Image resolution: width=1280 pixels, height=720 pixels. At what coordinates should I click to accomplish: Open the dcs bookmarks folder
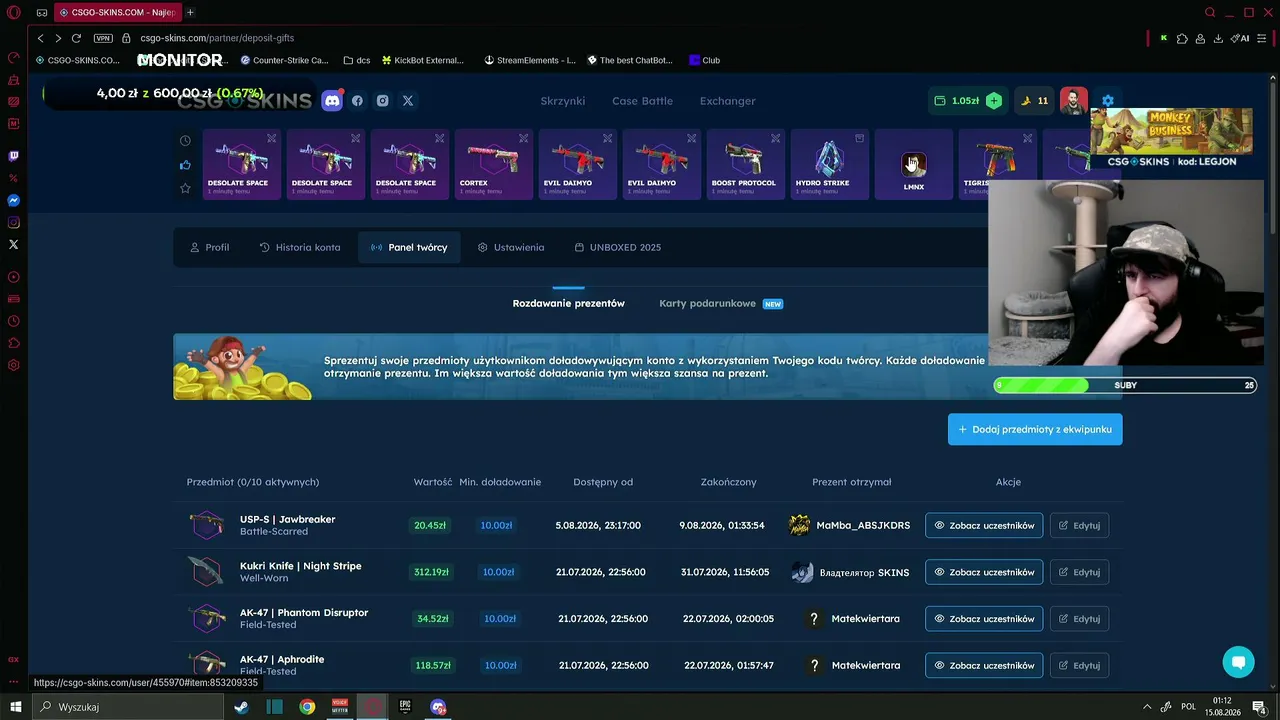[356, 60]
